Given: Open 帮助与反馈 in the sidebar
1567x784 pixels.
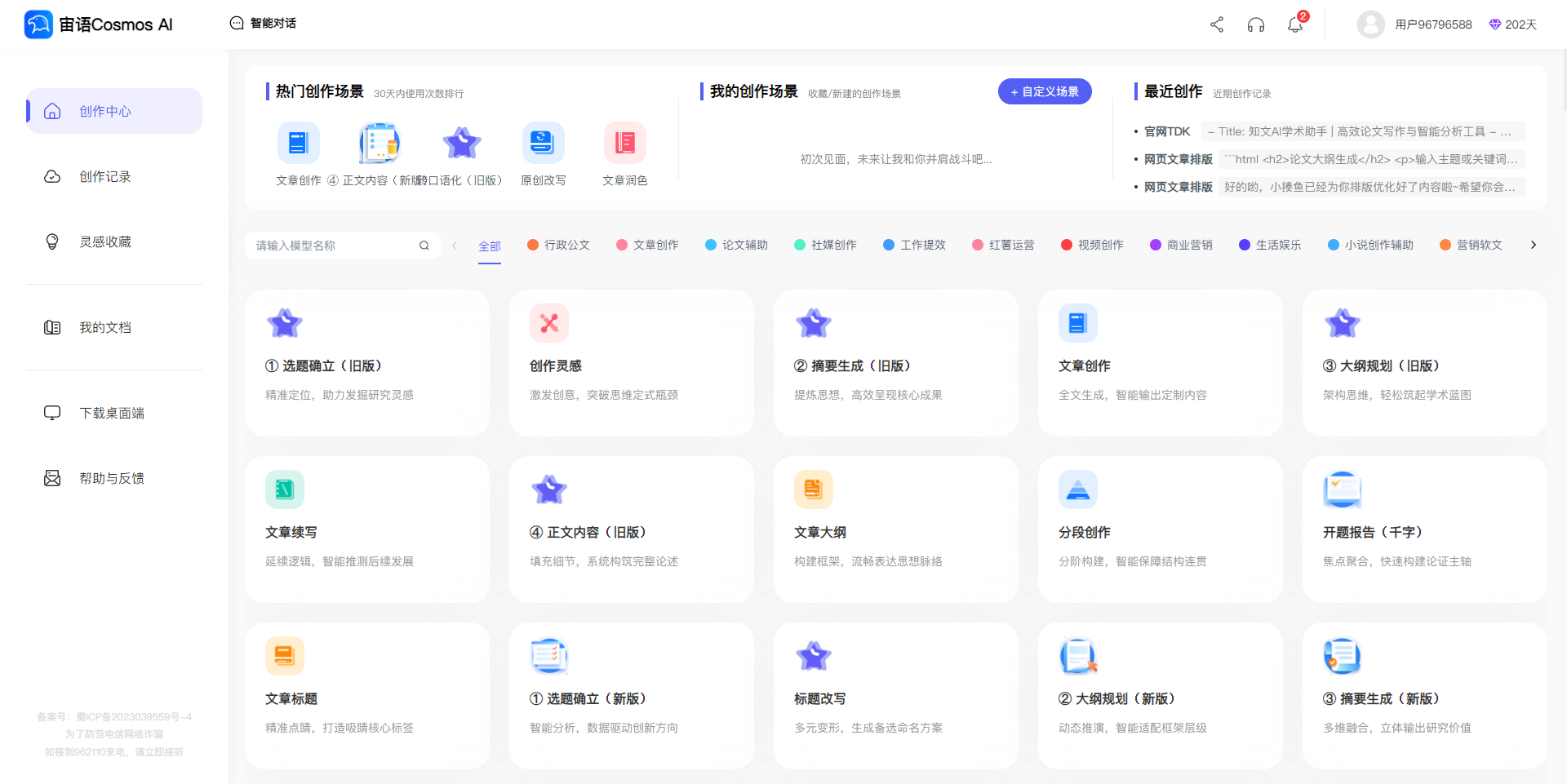Looking at the screenshot, I should tap(114, 478).
